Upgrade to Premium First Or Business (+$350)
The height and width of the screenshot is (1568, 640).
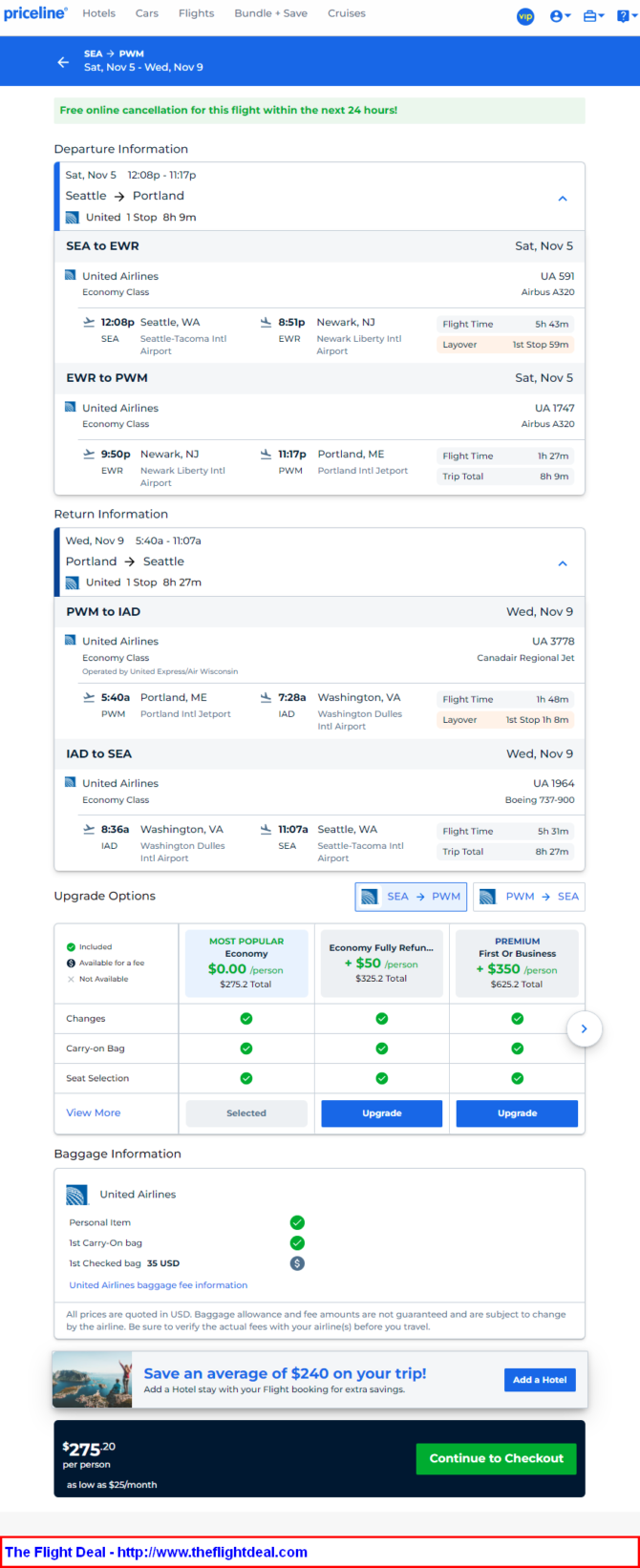517,1113
